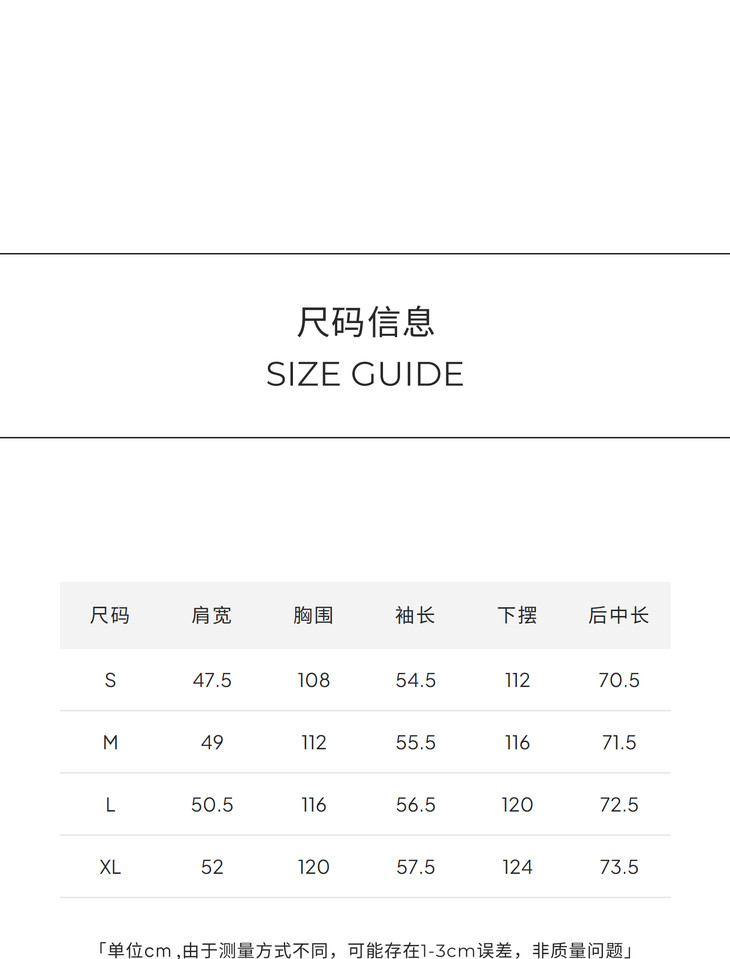Screen dimensions: 730x959
Task: Click the sleeve length value 55.5
Action: pyautogui.click(x=416, y=743)
